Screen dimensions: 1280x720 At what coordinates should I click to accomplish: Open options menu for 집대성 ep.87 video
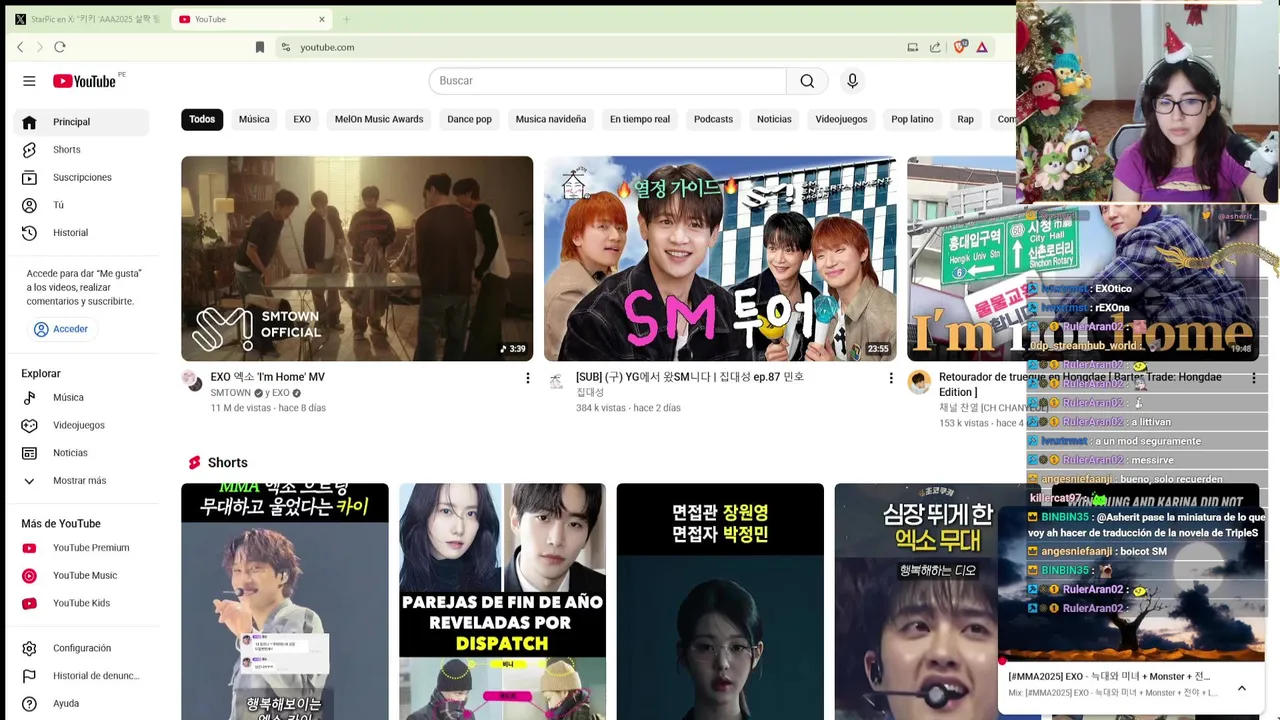tap(891, 378)
